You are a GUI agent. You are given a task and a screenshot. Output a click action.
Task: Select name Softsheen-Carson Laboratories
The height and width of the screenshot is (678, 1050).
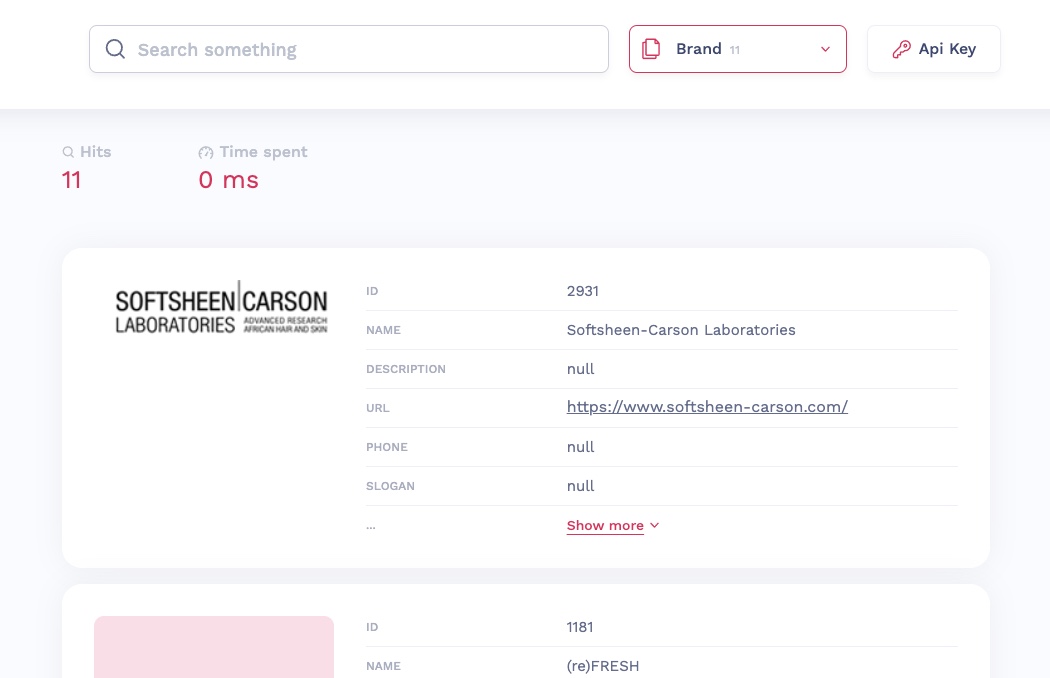pos(681,330)
